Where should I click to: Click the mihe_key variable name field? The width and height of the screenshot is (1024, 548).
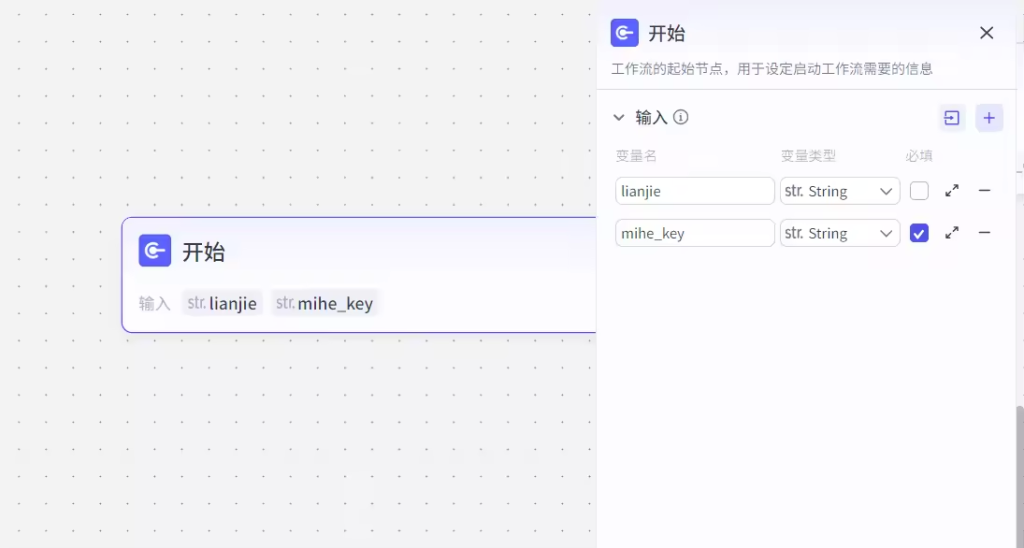click(x=695, y=233)
